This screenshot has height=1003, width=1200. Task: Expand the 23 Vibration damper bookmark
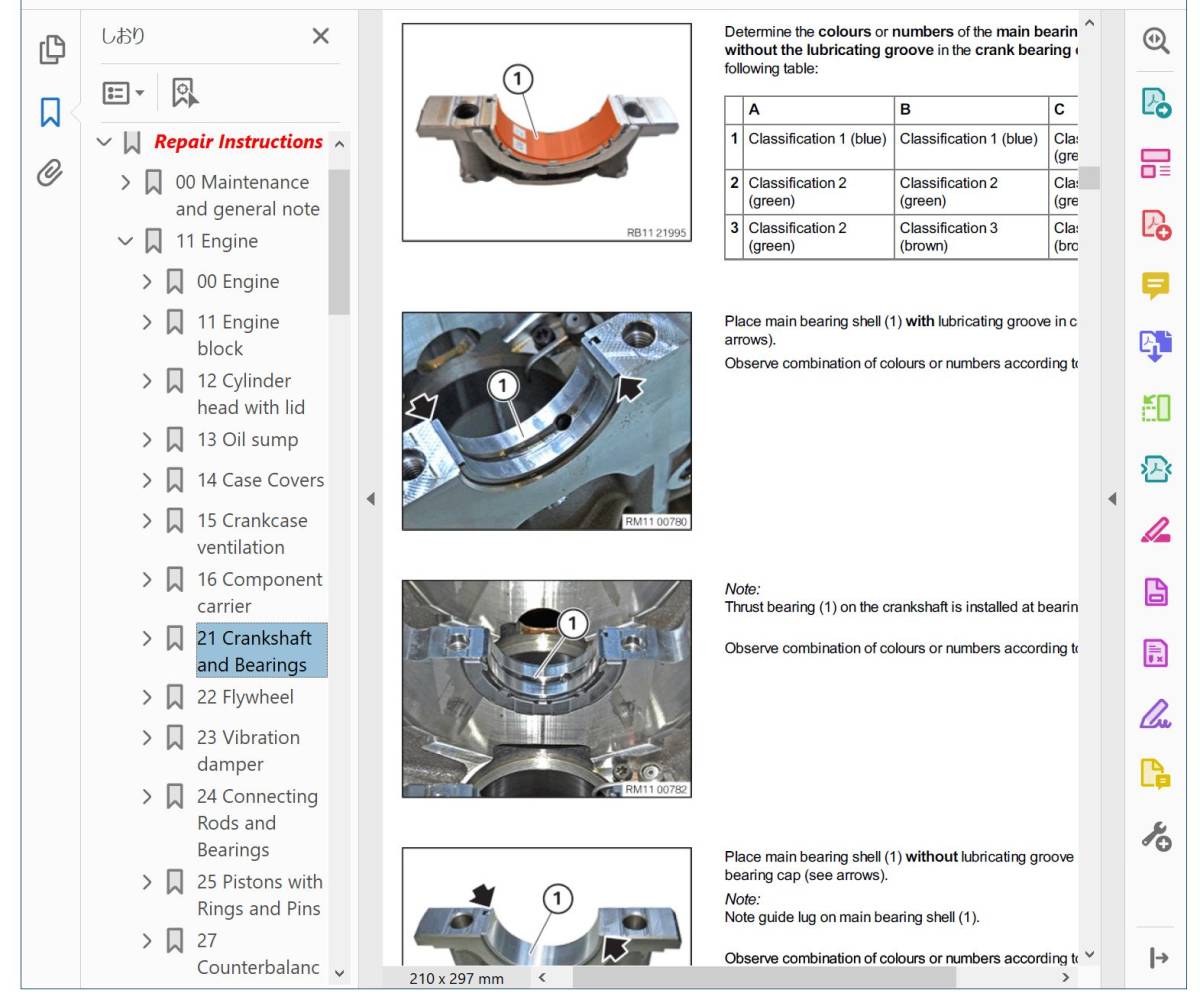pyautogui.click(x=147, y=738)
